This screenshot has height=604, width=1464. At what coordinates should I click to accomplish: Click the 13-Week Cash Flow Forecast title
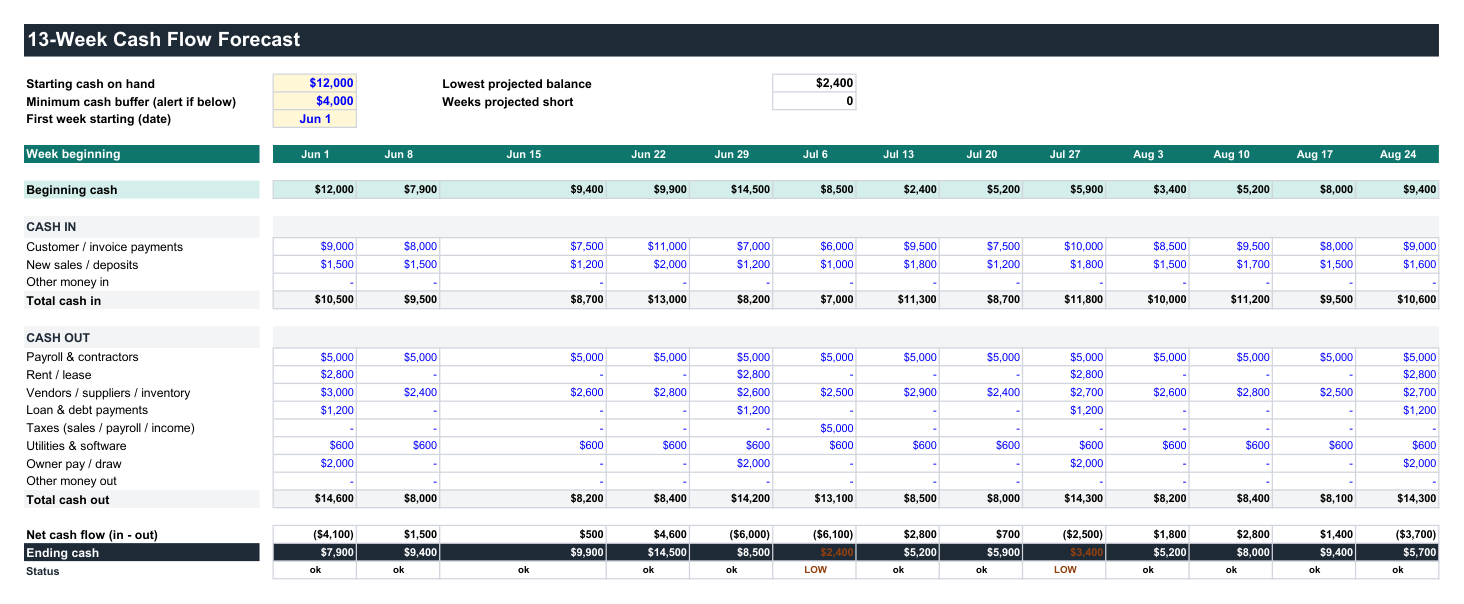pos(164,40)
